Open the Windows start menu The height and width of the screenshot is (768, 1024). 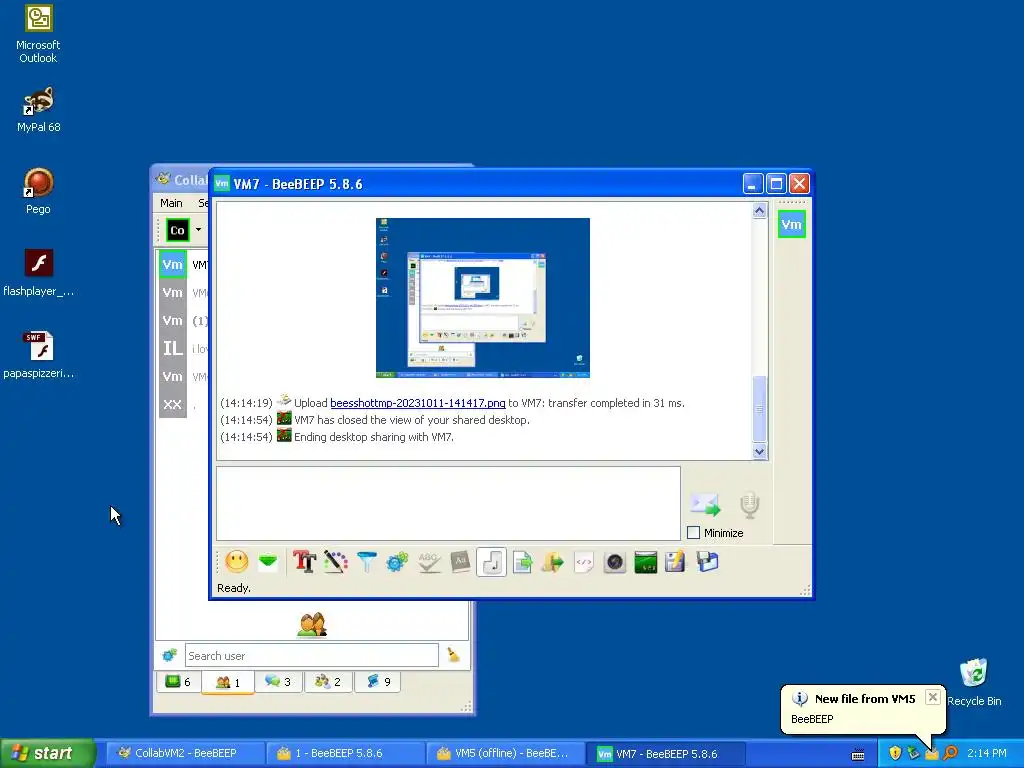pyautogui.click(x=47, y=753)
